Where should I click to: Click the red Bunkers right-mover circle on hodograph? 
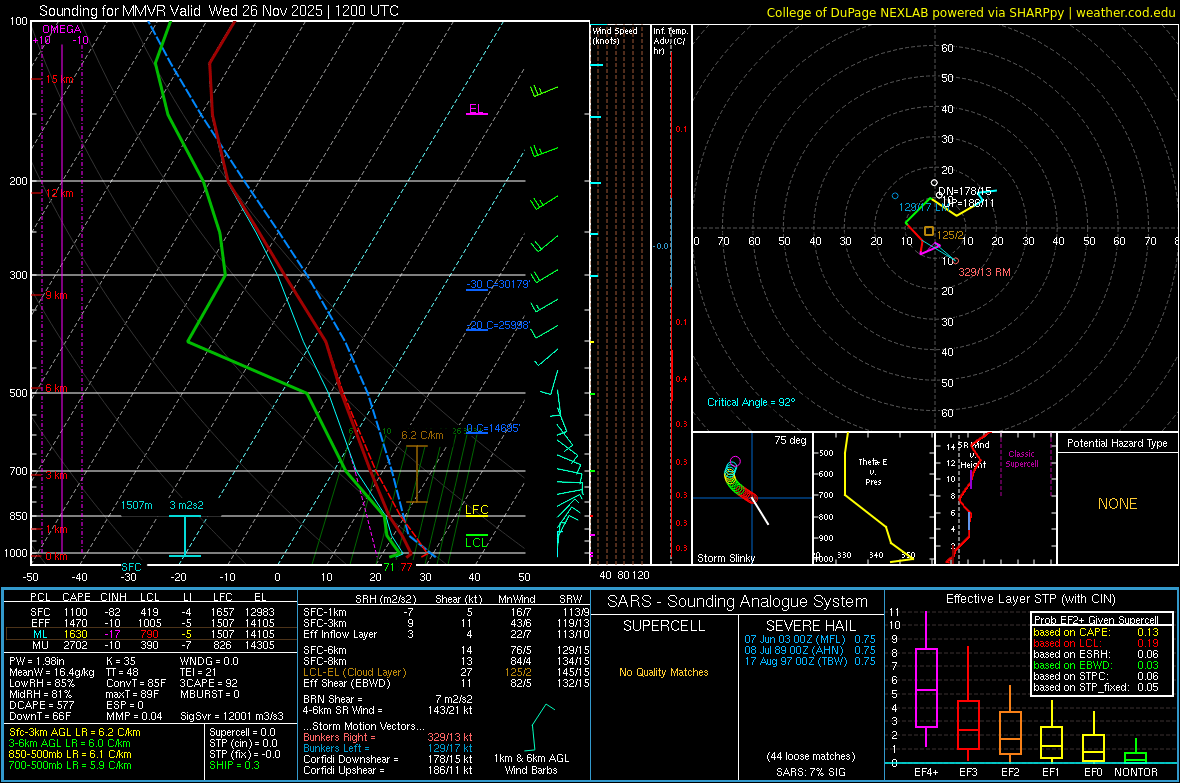955,261
